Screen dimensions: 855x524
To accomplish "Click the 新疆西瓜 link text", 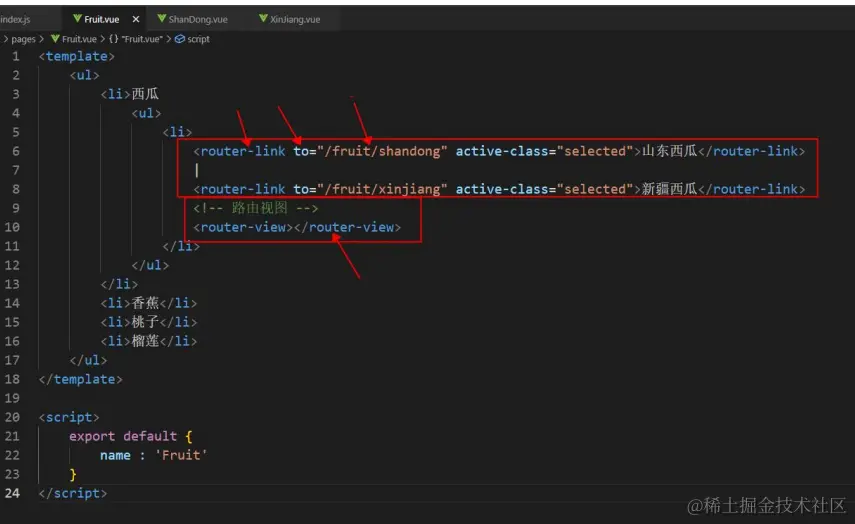I will click(670, 189).
